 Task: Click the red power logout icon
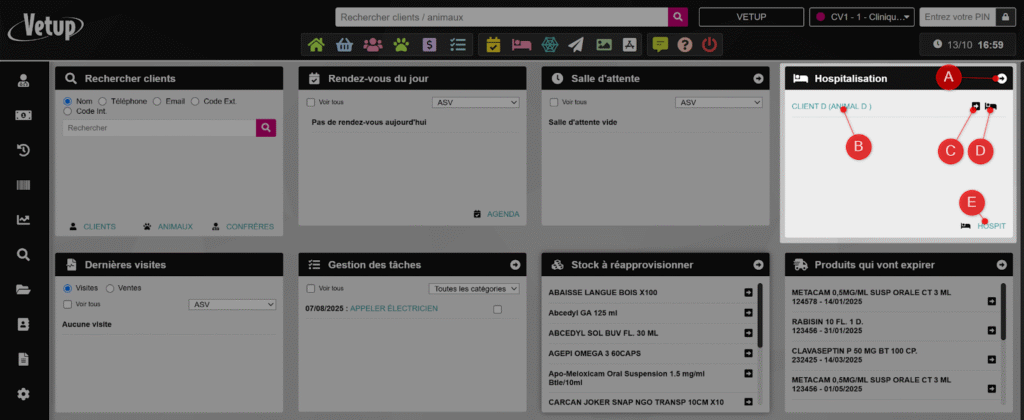(x=710, y=45)
